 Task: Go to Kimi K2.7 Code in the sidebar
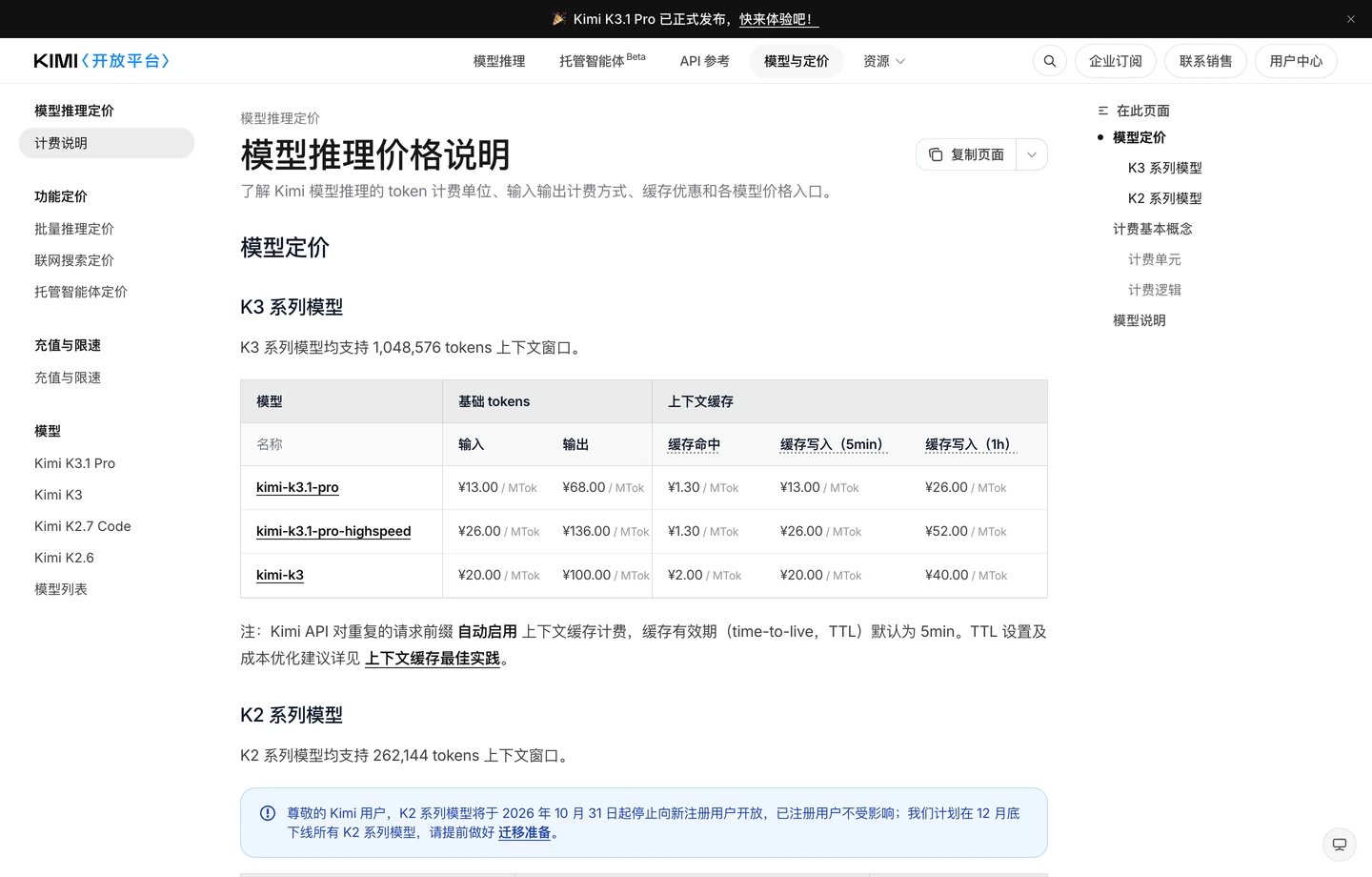(83, 526)
